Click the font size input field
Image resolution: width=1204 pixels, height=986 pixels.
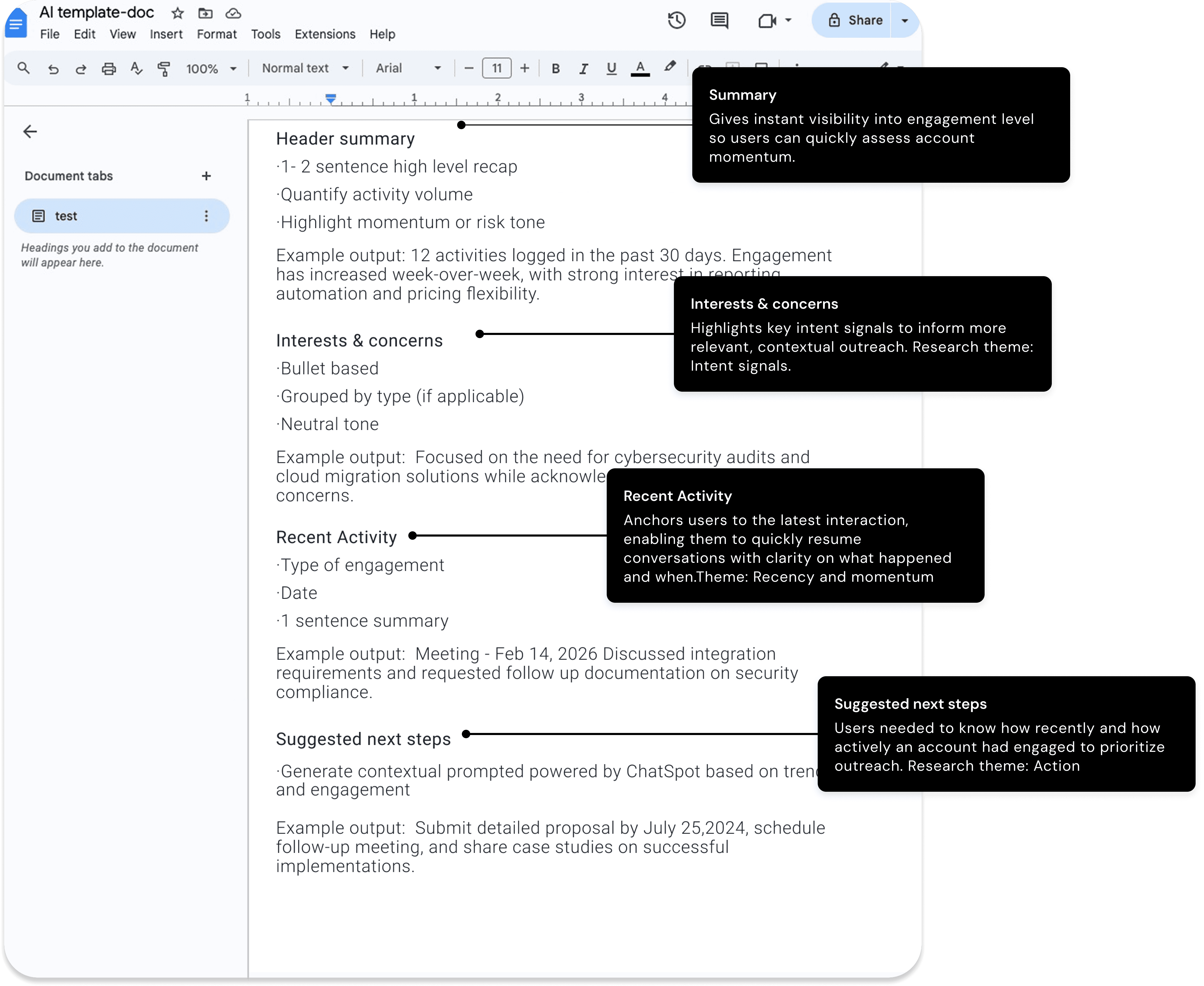pos(497,68)
